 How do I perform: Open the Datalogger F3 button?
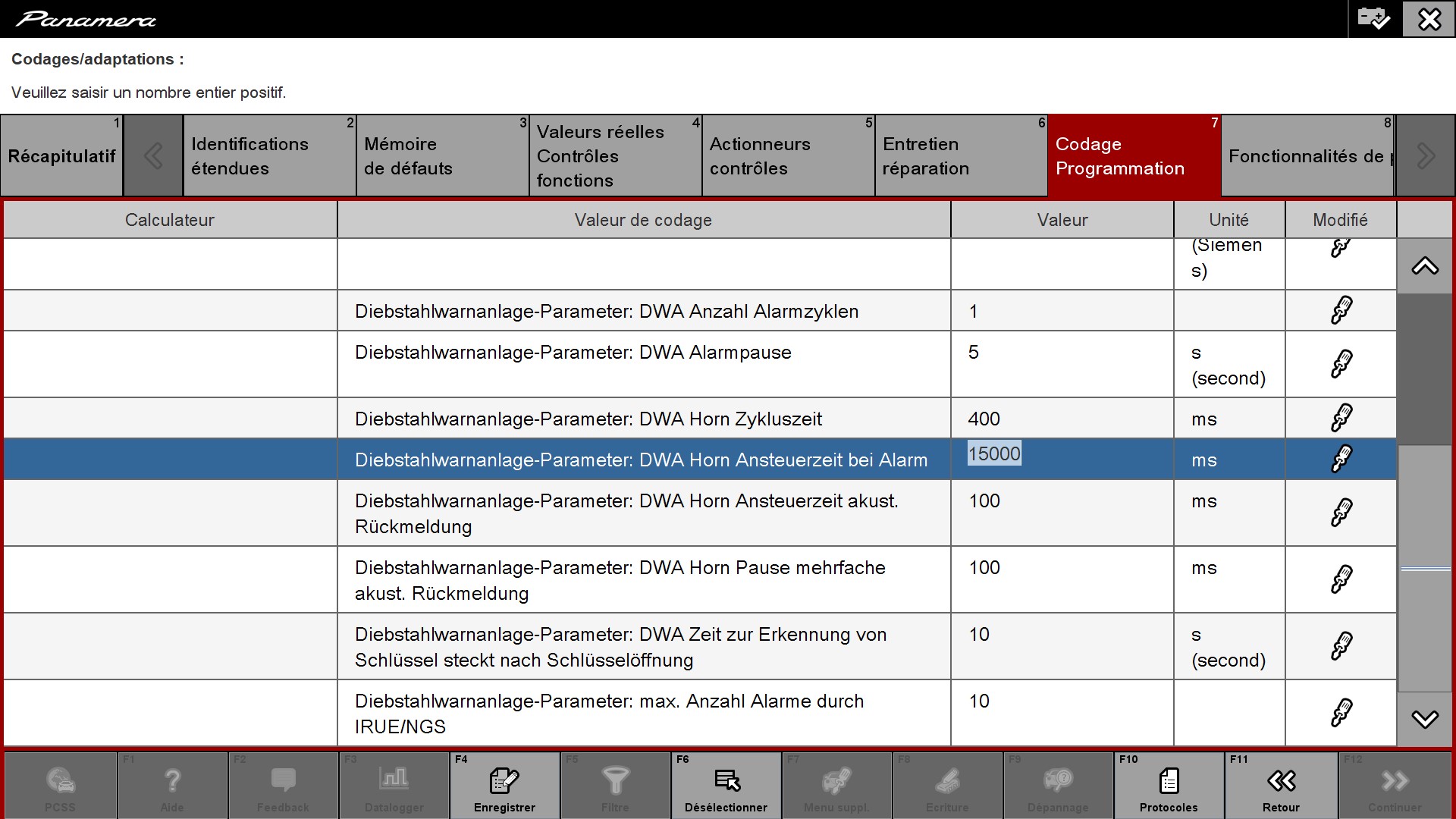click(394, 785)
